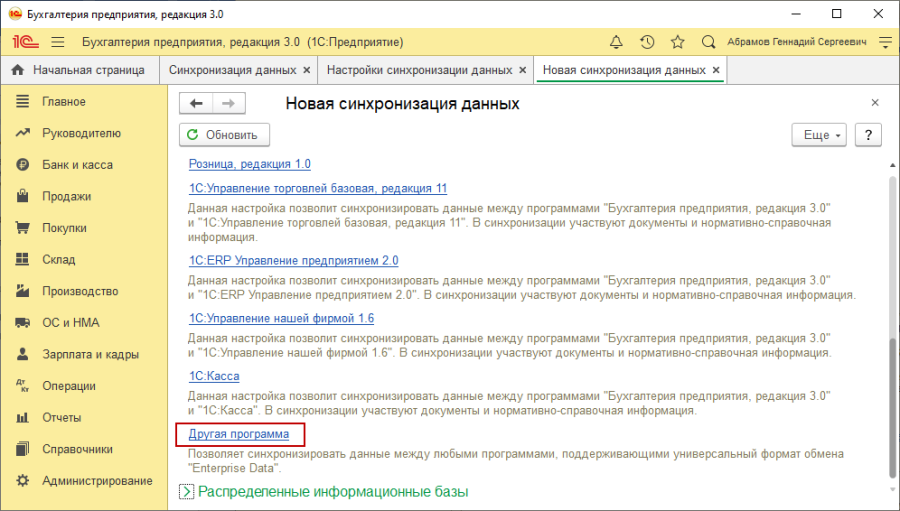900x511 pixels.
Task: Open 1С:ERP Управление предприятием 2.0 link
Action: [x=293, y=261]
